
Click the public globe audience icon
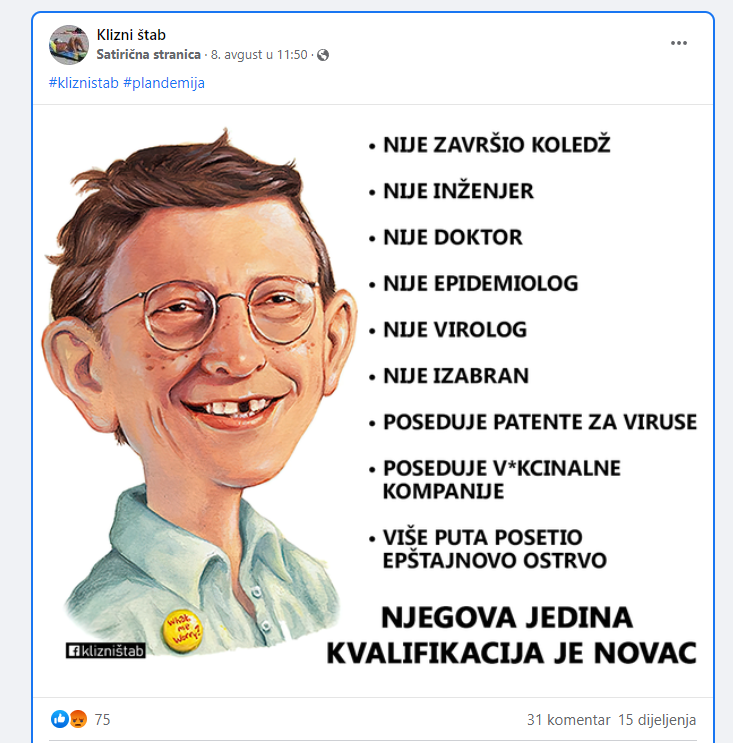(x=323, y=55)
